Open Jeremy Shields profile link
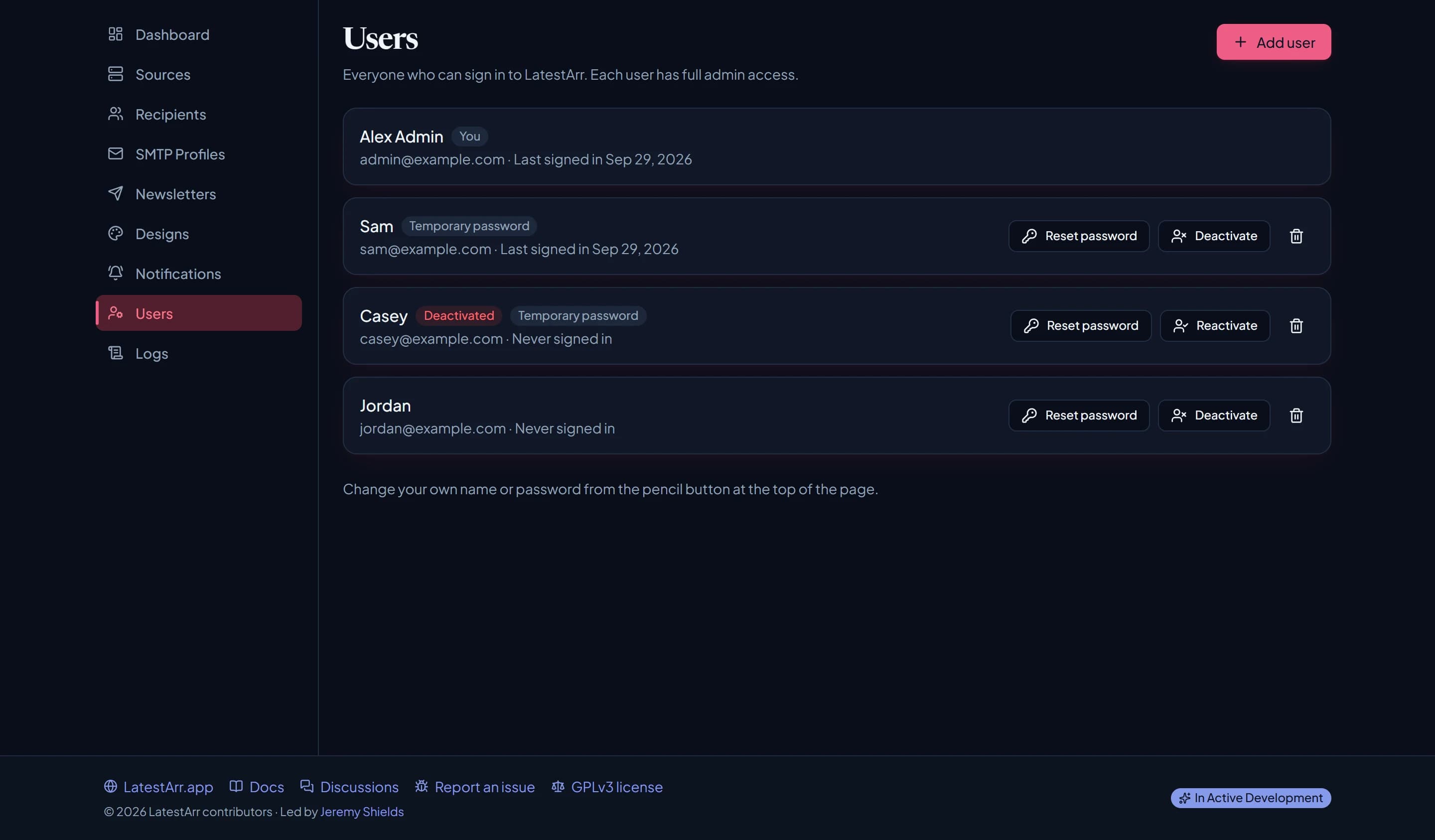This screenshot has width=1435, height=840. [362, 812]
